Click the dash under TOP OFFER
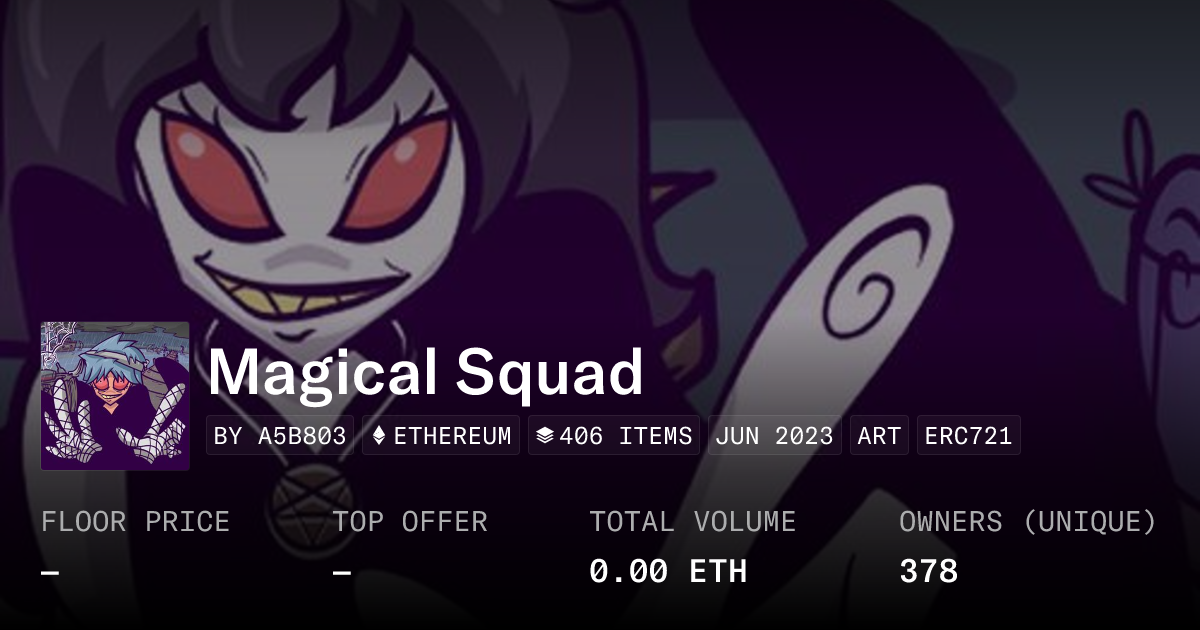 [342, 573]
